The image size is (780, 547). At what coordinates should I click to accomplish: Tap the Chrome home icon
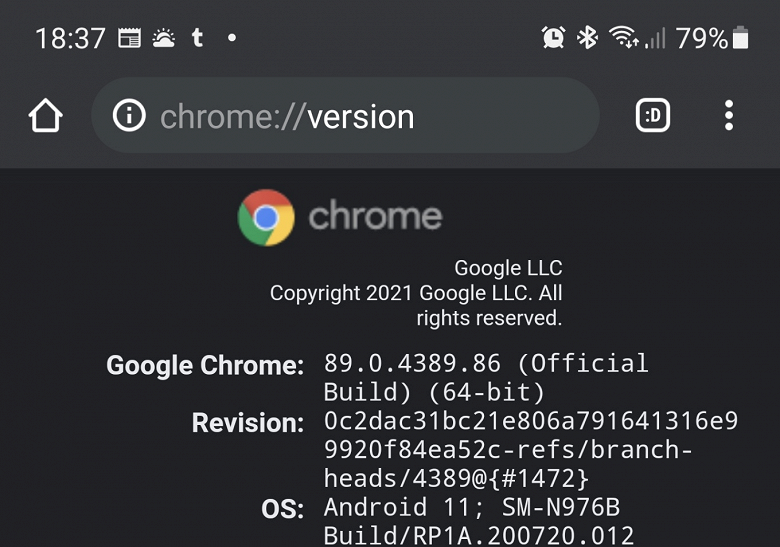tap(46, 117)
